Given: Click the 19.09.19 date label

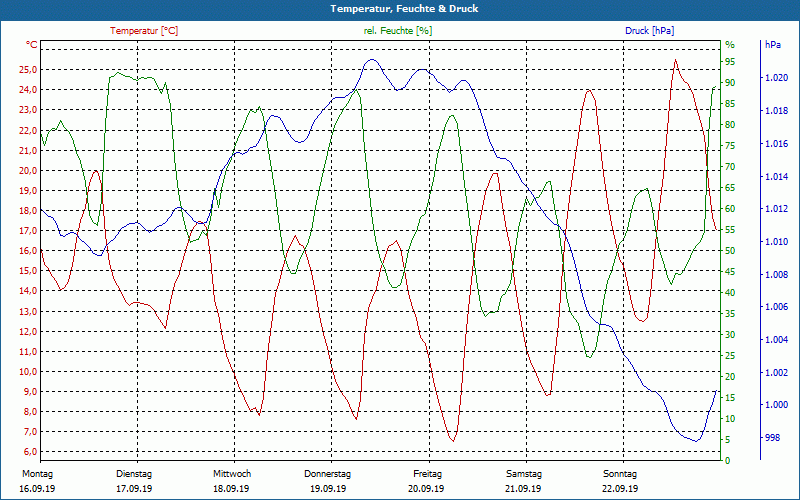Looking at the screenshot, I should (328, 489).
